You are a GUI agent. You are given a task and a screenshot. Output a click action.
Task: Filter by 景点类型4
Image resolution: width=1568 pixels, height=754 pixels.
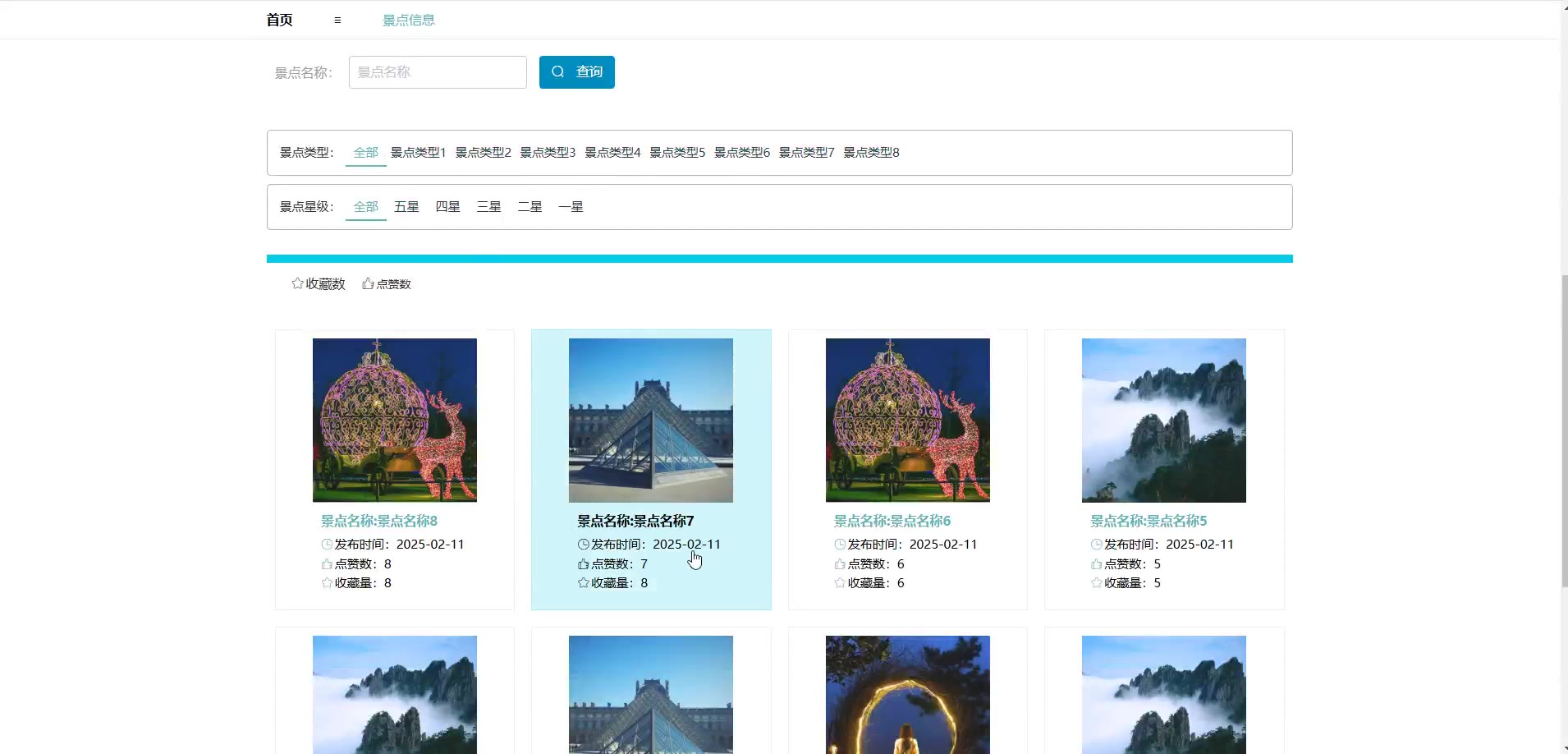(x=612, y=153)
